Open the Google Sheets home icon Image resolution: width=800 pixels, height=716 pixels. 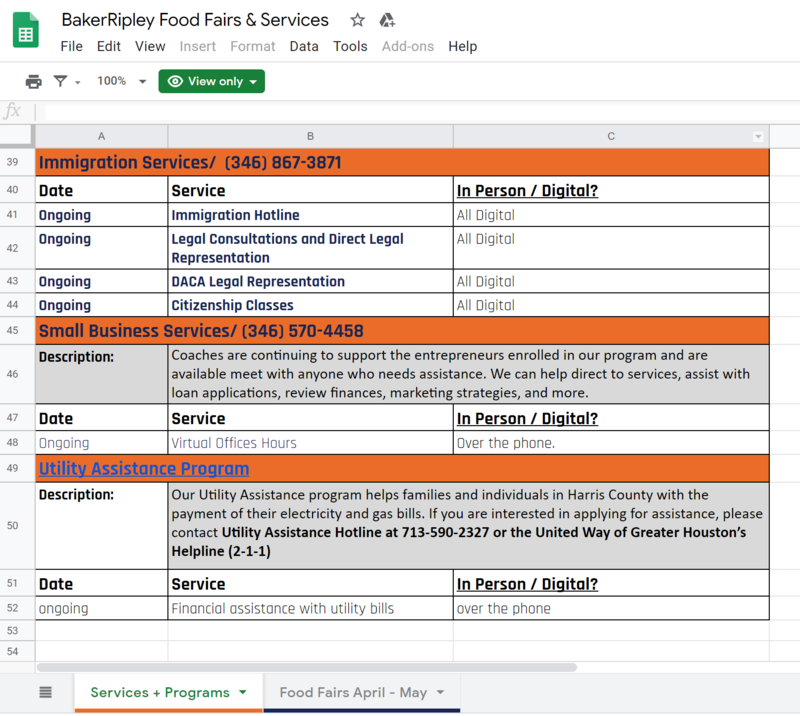click(x=26, y=31)
